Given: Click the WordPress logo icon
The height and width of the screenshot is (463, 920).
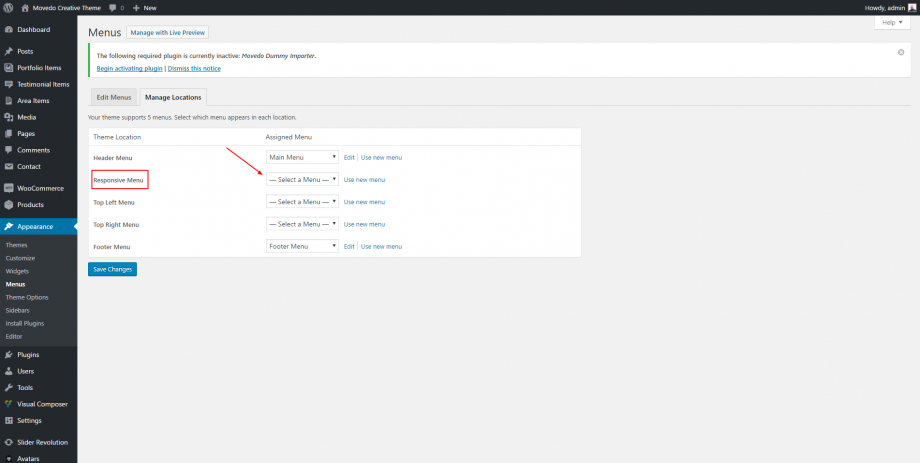Looking at the screenshot, I should point(8,7).
